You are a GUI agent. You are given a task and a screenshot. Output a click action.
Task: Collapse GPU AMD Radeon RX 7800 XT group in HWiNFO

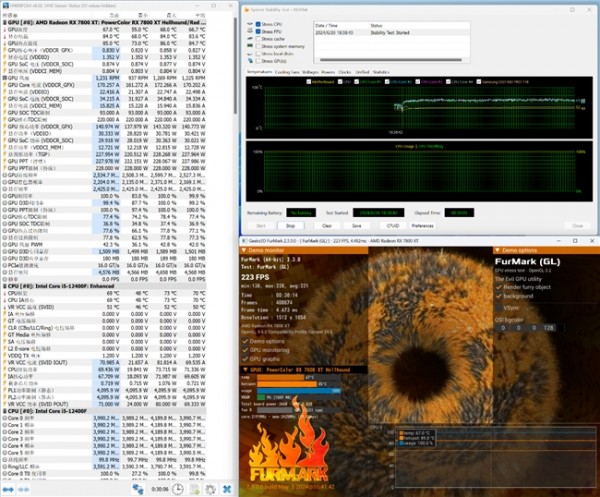click(5, 23)
